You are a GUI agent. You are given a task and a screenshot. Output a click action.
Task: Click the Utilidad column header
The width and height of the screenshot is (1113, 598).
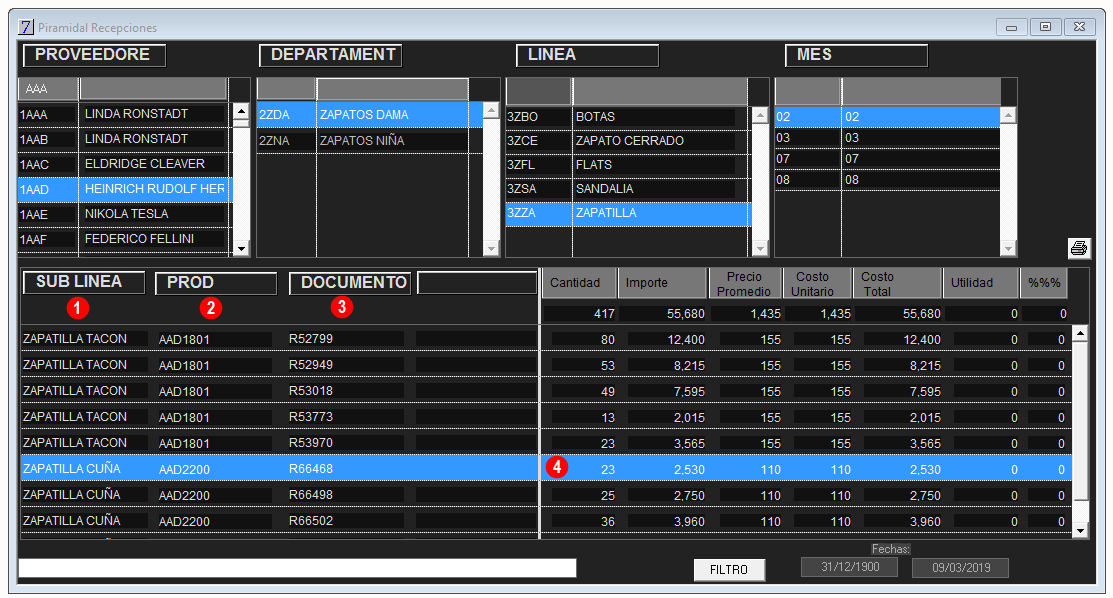(980, 283)
